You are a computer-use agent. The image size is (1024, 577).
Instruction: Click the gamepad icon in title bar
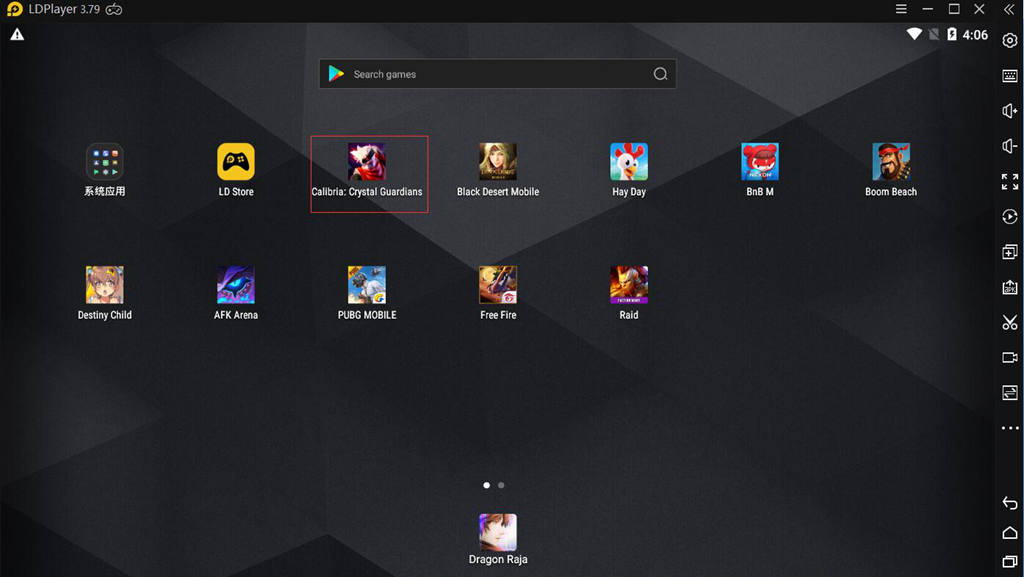[114, 9]
